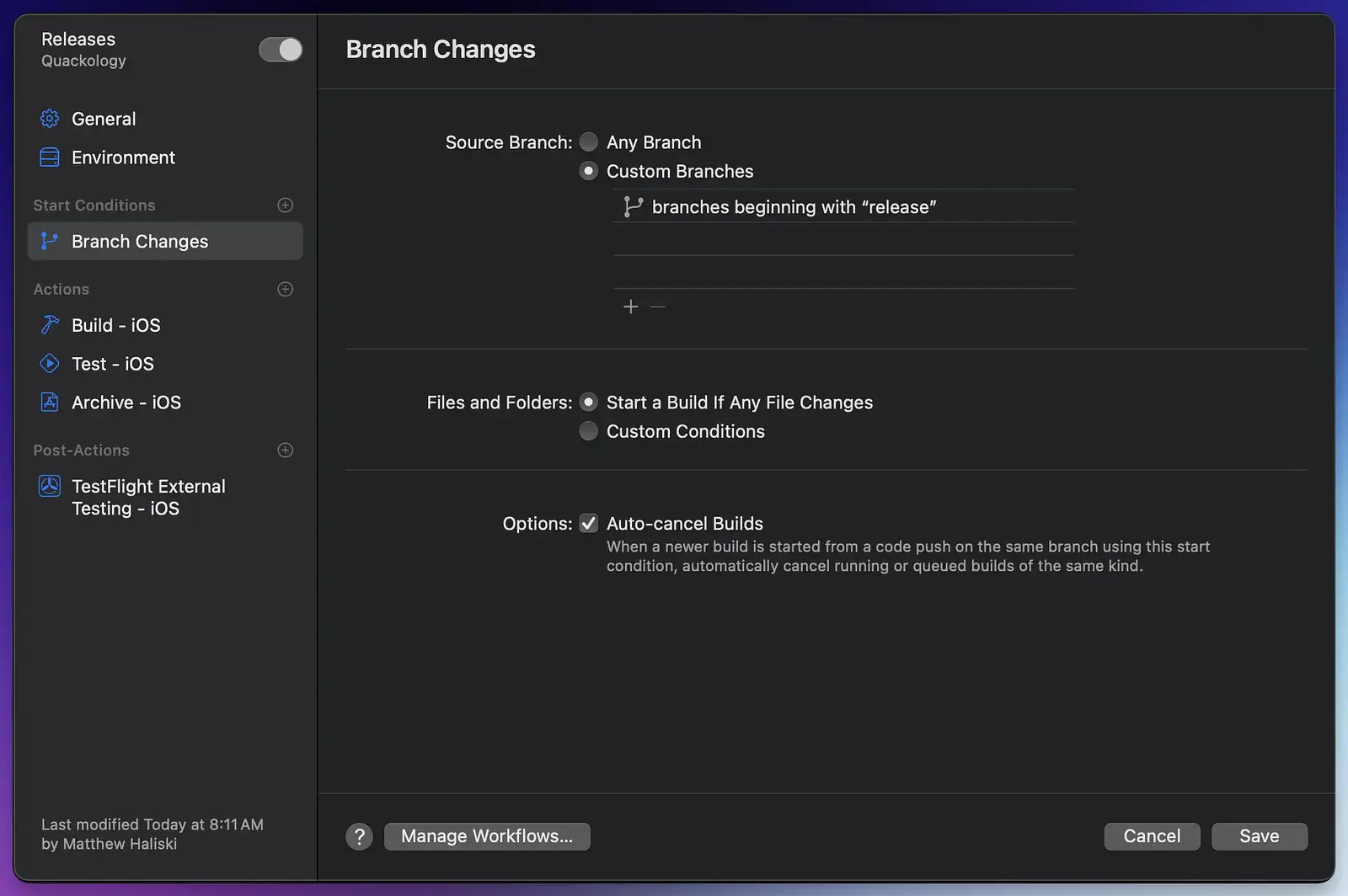Screen dimensions: 1348x896
Task: Click the Releases workflow title
Action: (x=78, y=40)
